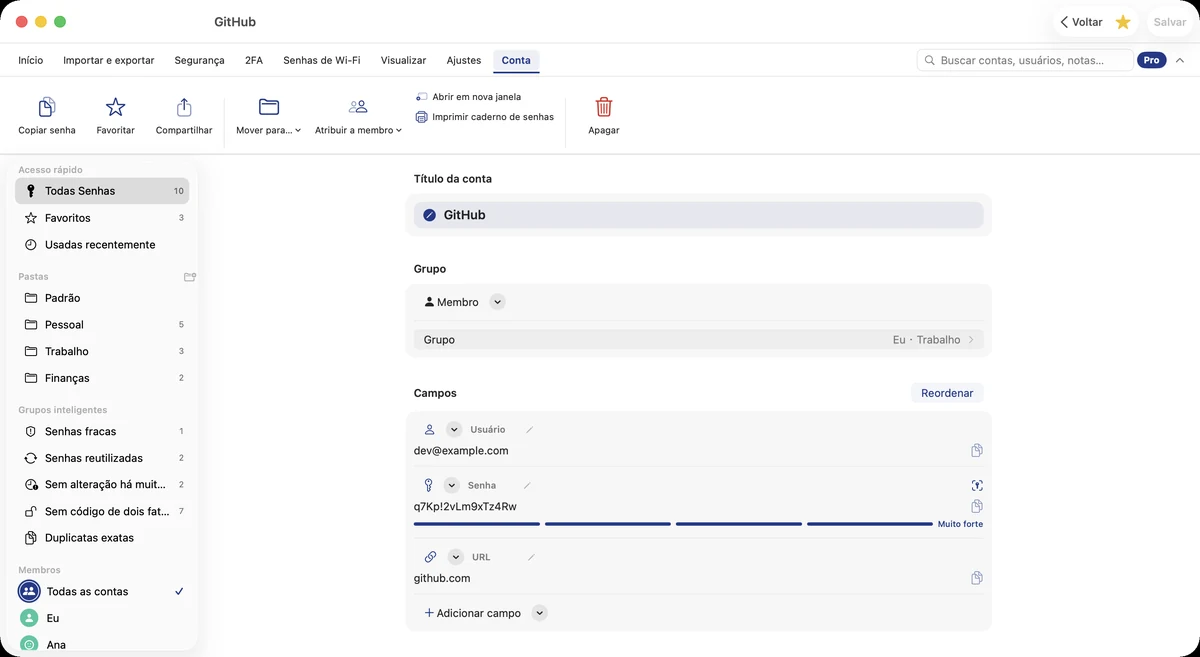This screenshot has width=1200, height=657.
Task: Open the Atribuir a membro dropdown
Action: (358, 115)
